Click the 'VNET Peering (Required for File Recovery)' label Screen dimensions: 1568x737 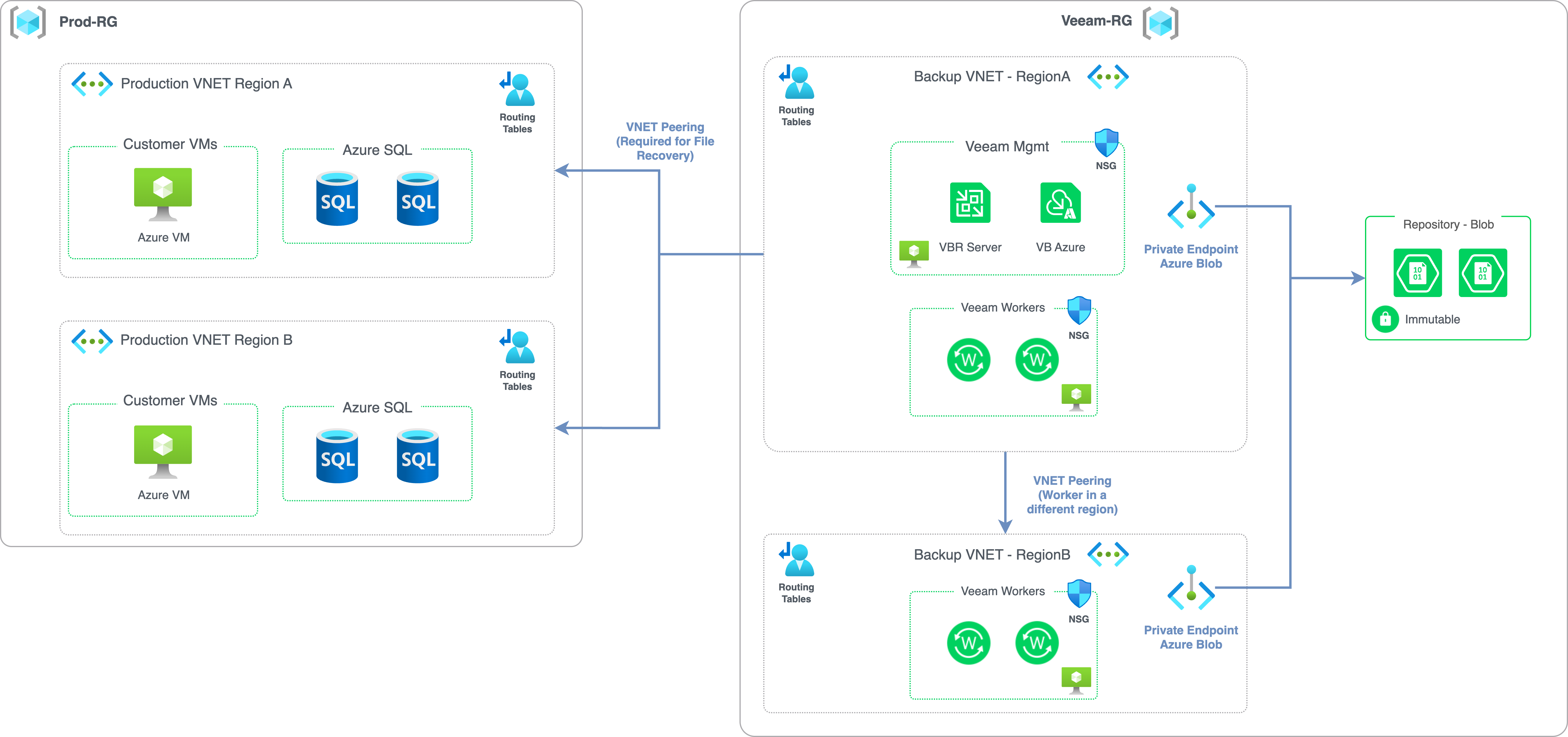click(665, 141)
